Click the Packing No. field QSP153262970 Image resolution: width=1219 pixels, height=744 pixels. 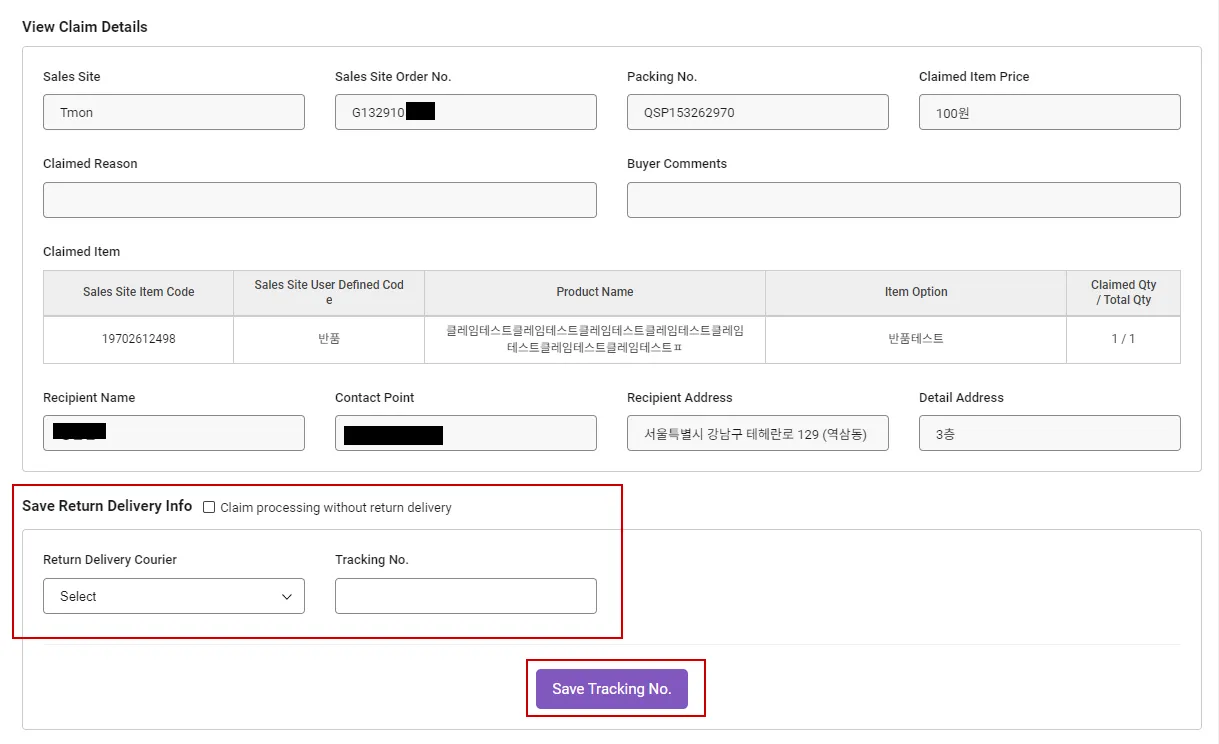coord(757,112)
